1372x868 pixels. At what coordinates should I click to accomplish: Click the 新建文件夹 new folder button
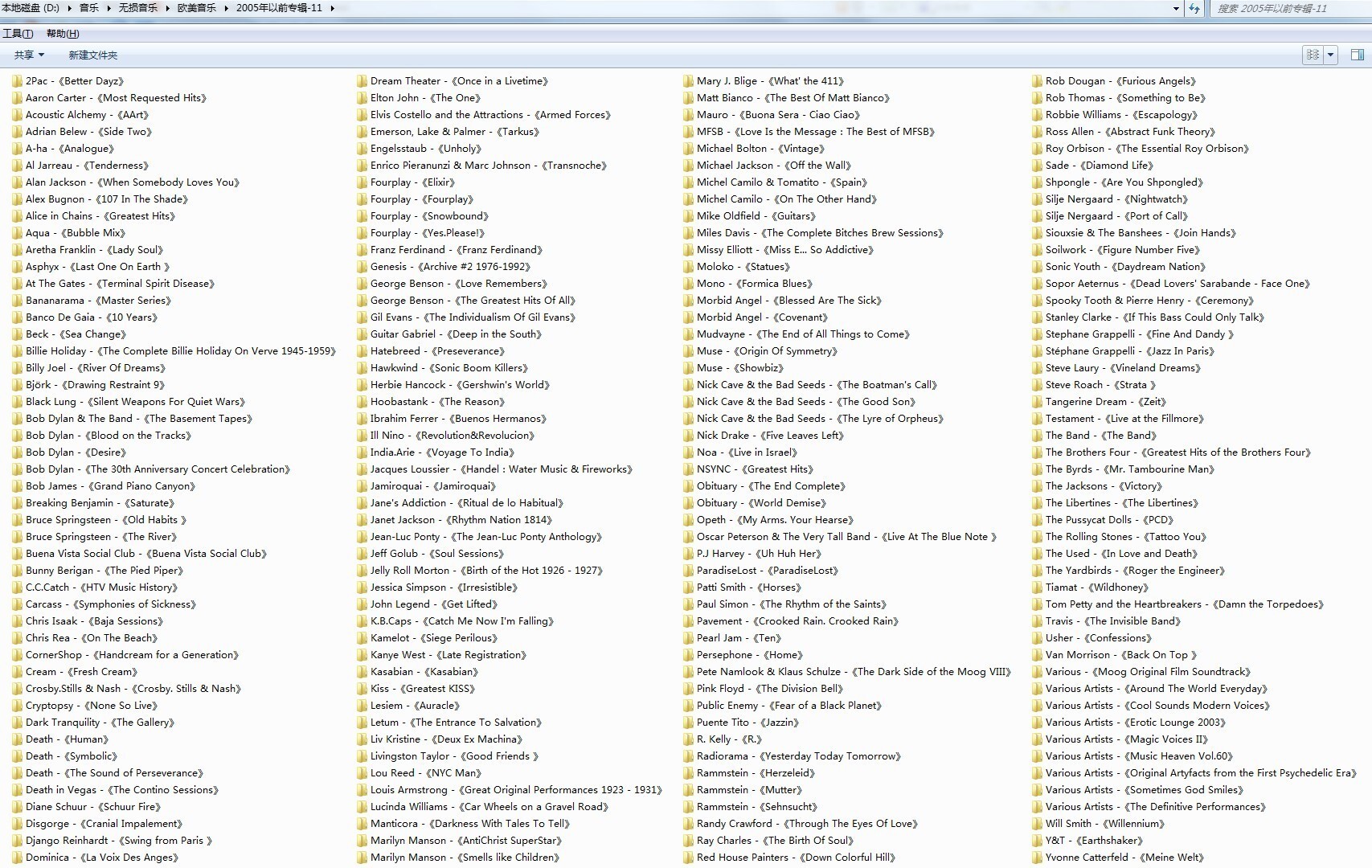92,55
